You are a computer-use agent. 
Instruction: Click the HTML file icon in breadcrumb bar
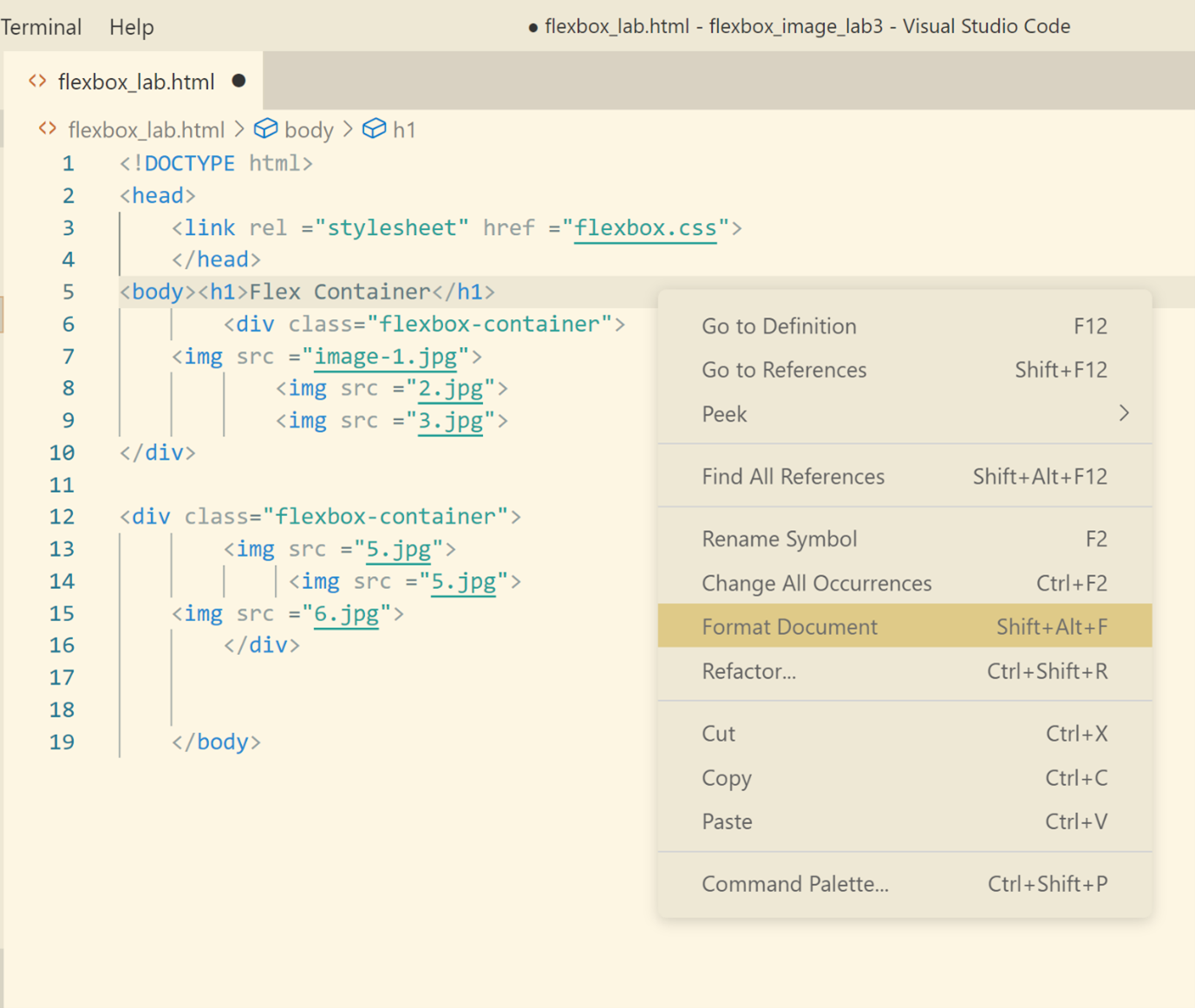pos(48,129)
